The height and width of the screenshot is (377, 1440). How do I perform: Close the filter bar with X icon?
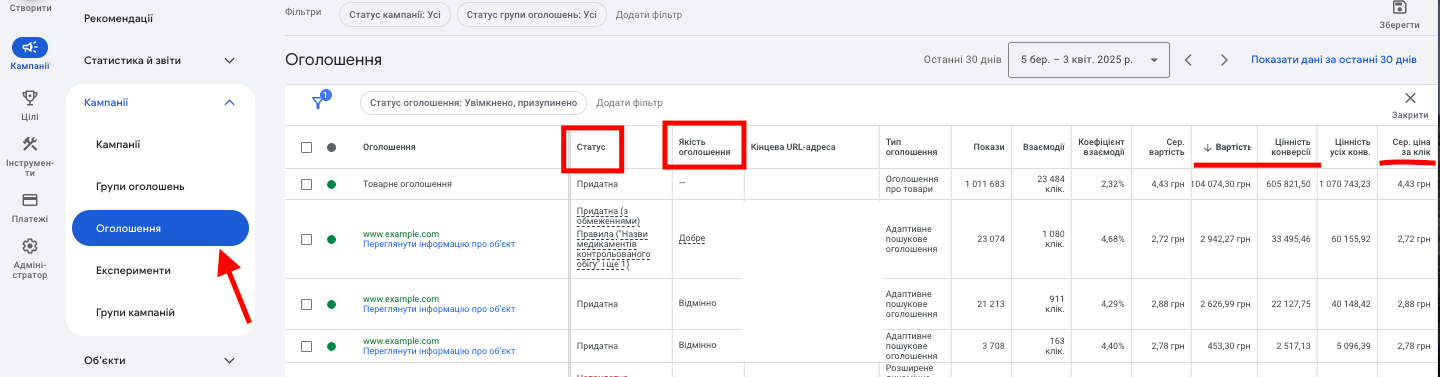(x=1411, y=98)
